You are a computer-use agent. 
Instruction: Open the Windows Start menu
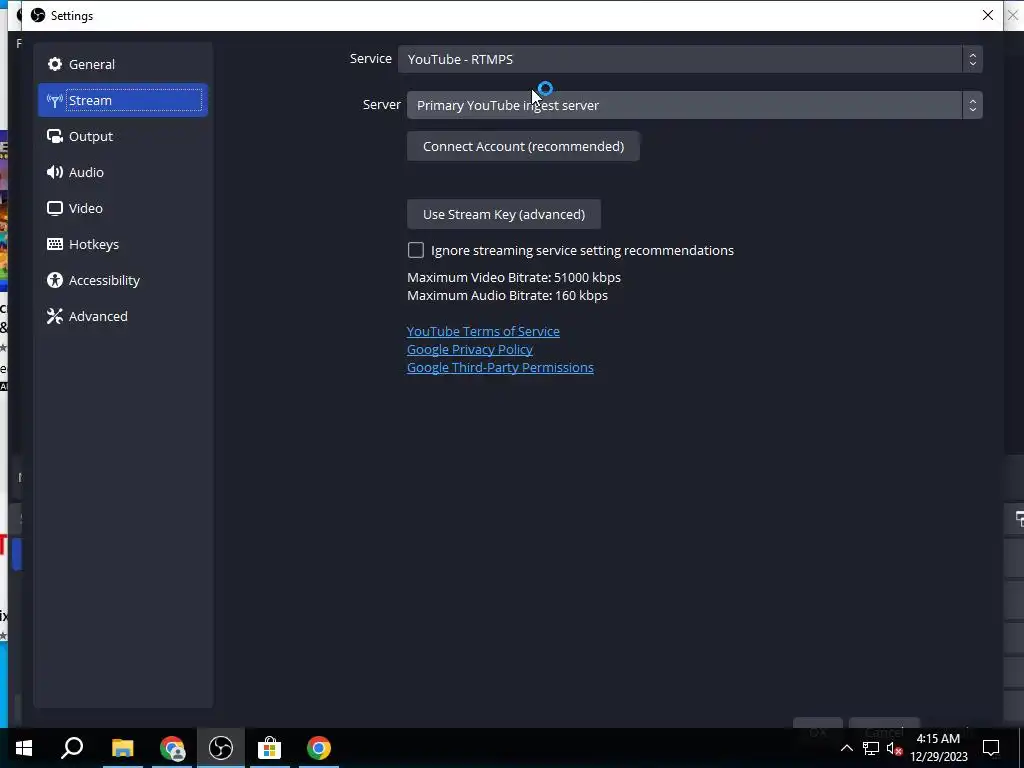(24, 747)
